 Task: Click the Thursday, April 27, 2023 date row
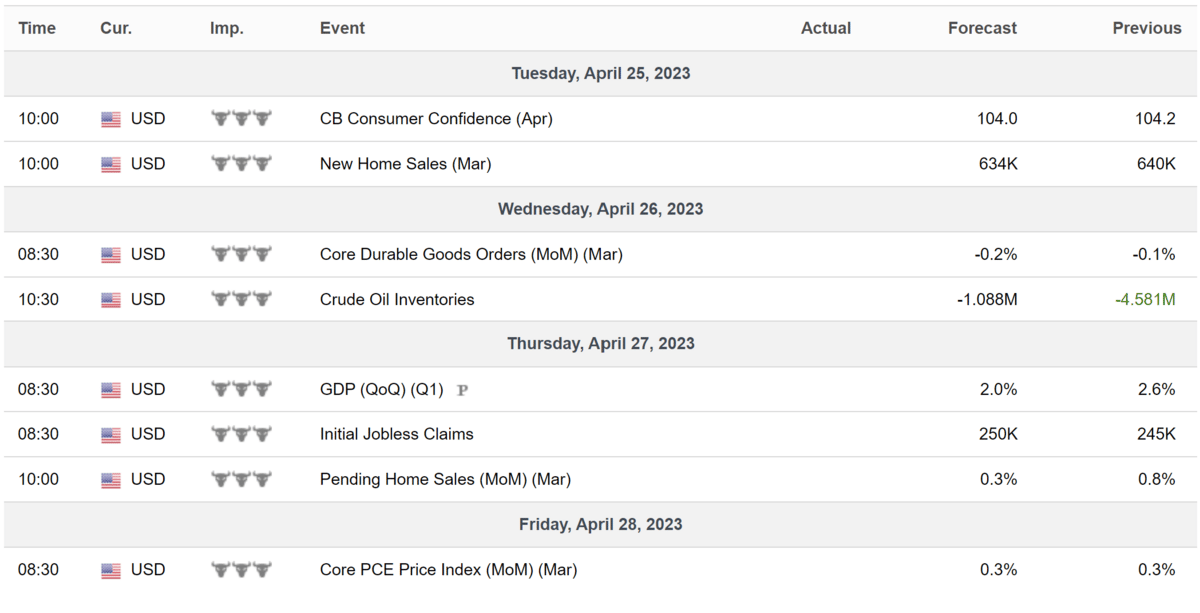click(x=600, y=344)
